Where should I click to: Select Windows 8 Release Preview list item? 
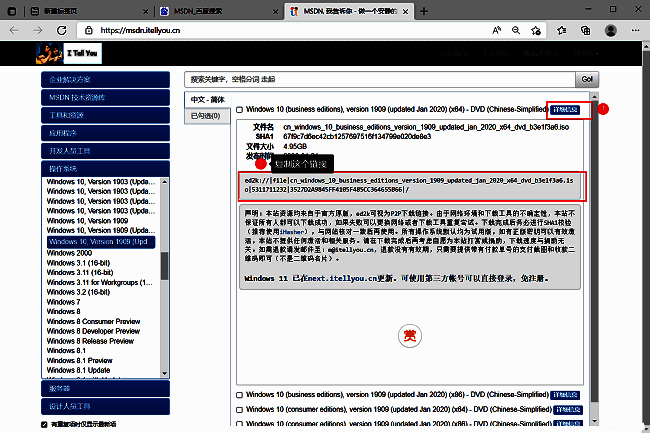90,341
